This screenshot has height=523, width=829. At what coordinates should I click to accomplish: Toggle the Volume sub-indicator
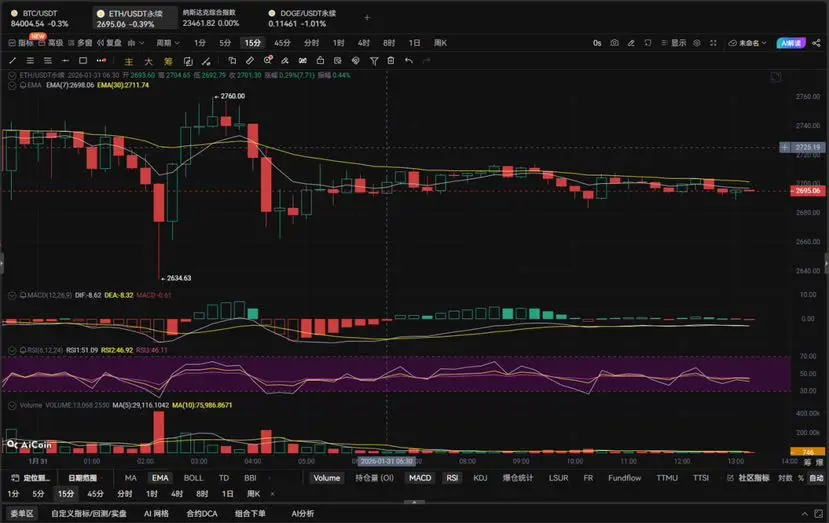pyautogui.click(x=327, y=478)
